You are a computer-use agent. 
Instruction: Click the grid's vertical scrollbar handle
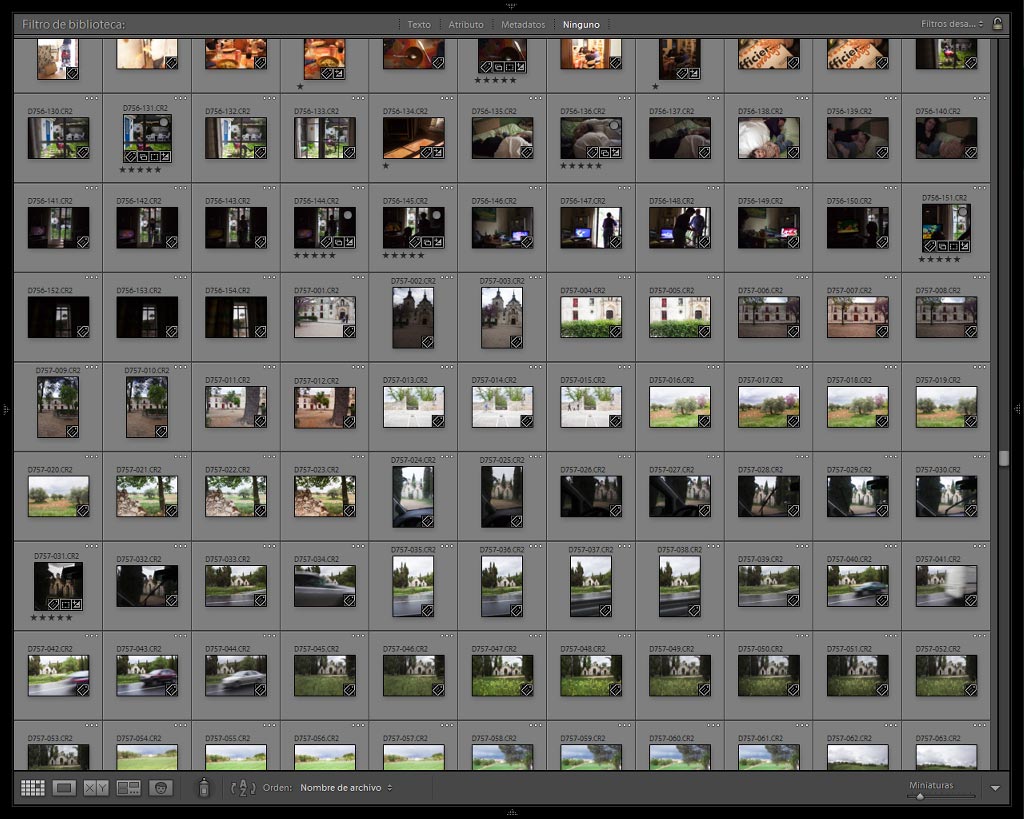[x=1003, y=458]
